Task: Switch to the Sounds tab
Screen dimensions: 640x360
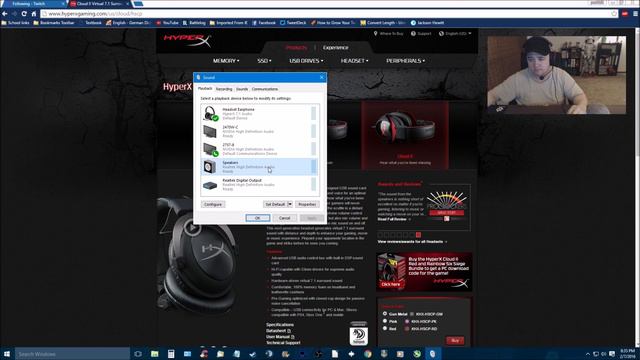Action: (x=242, y=89)
